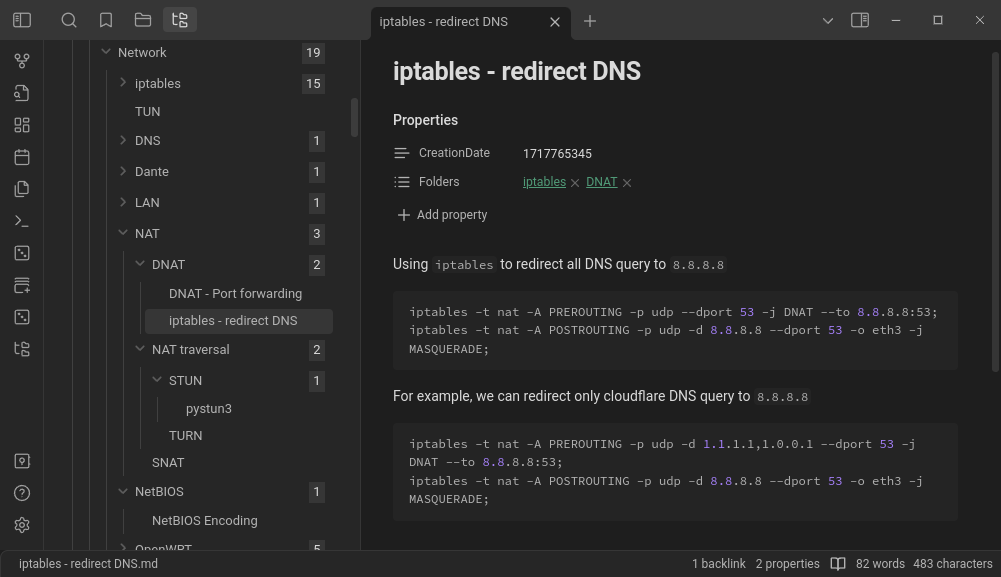
Task: Open the daily note calendar icon
Action: coord(22,157)
